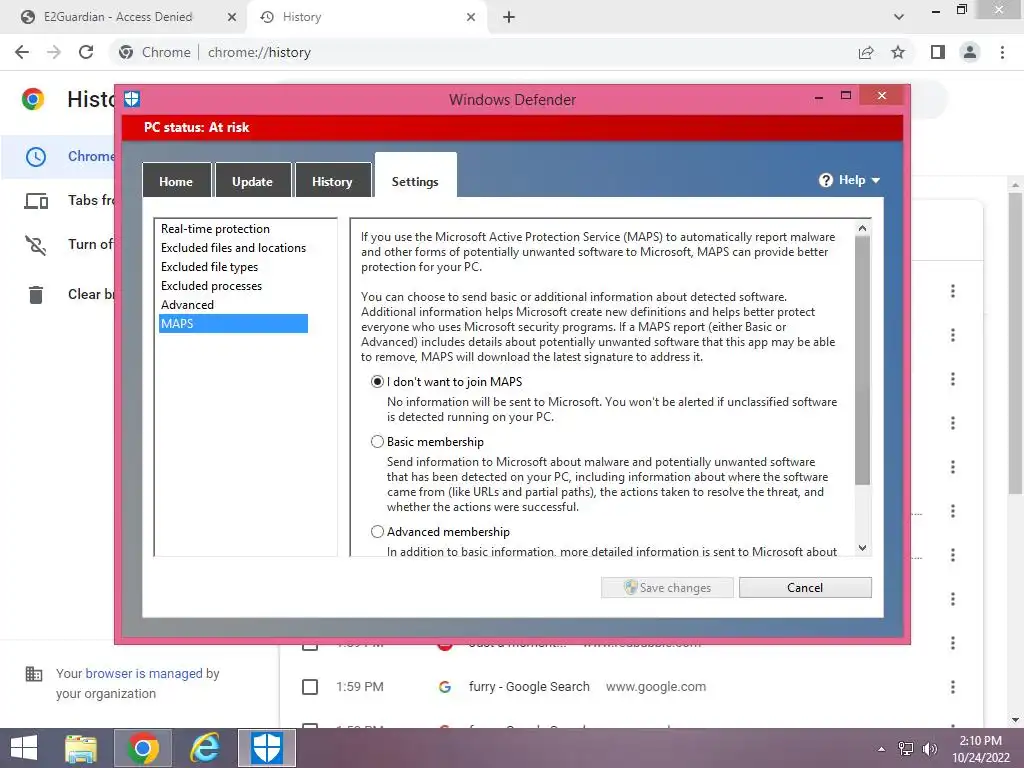The image size is (1024, 768).
Task: Open "furry - Google Search" history entry
Action: [x=529, y=687]
